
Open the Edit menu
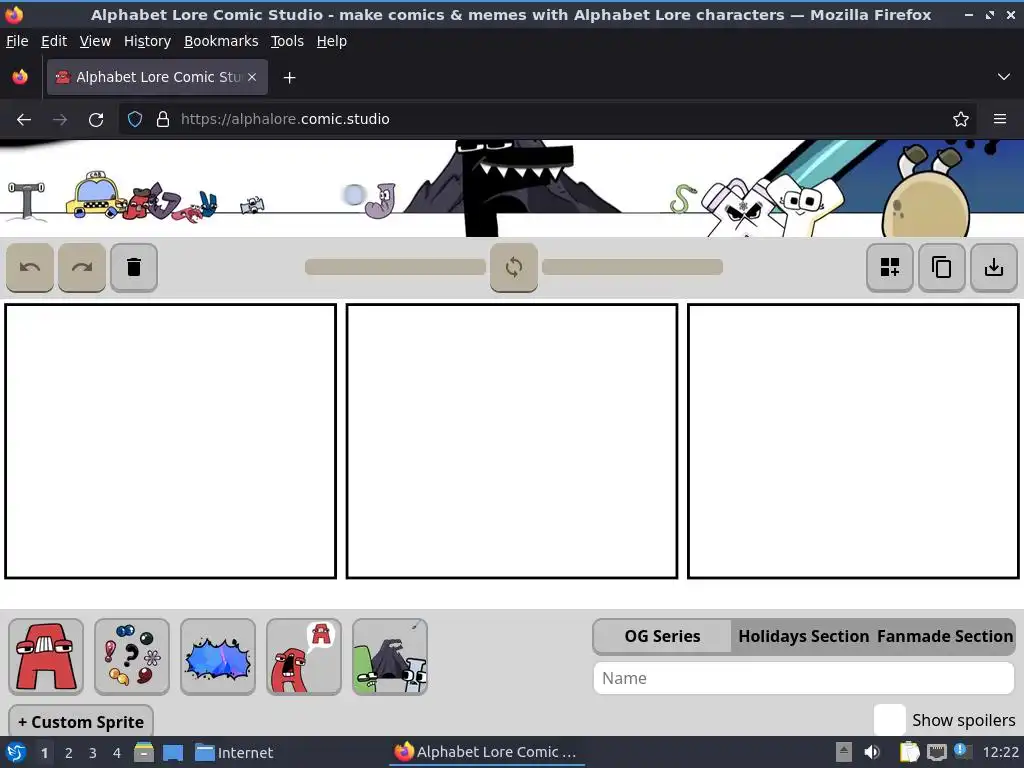[x=54, y=41]
